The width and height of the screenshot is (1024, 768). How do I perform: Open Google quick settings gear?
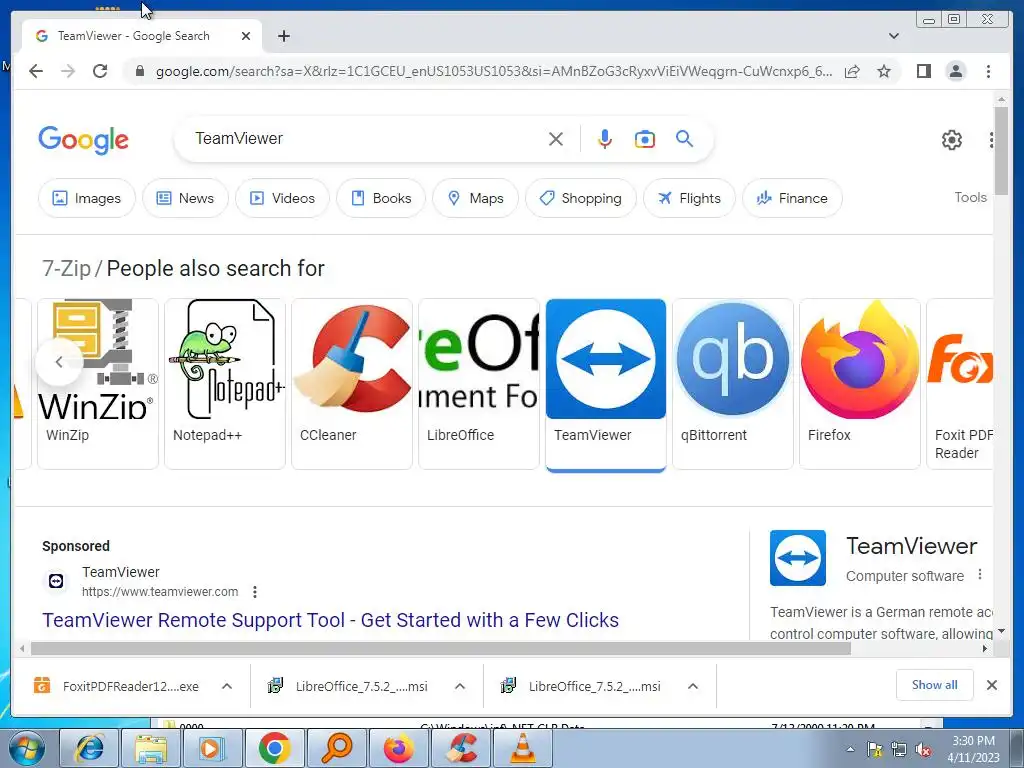coord(952,139)
